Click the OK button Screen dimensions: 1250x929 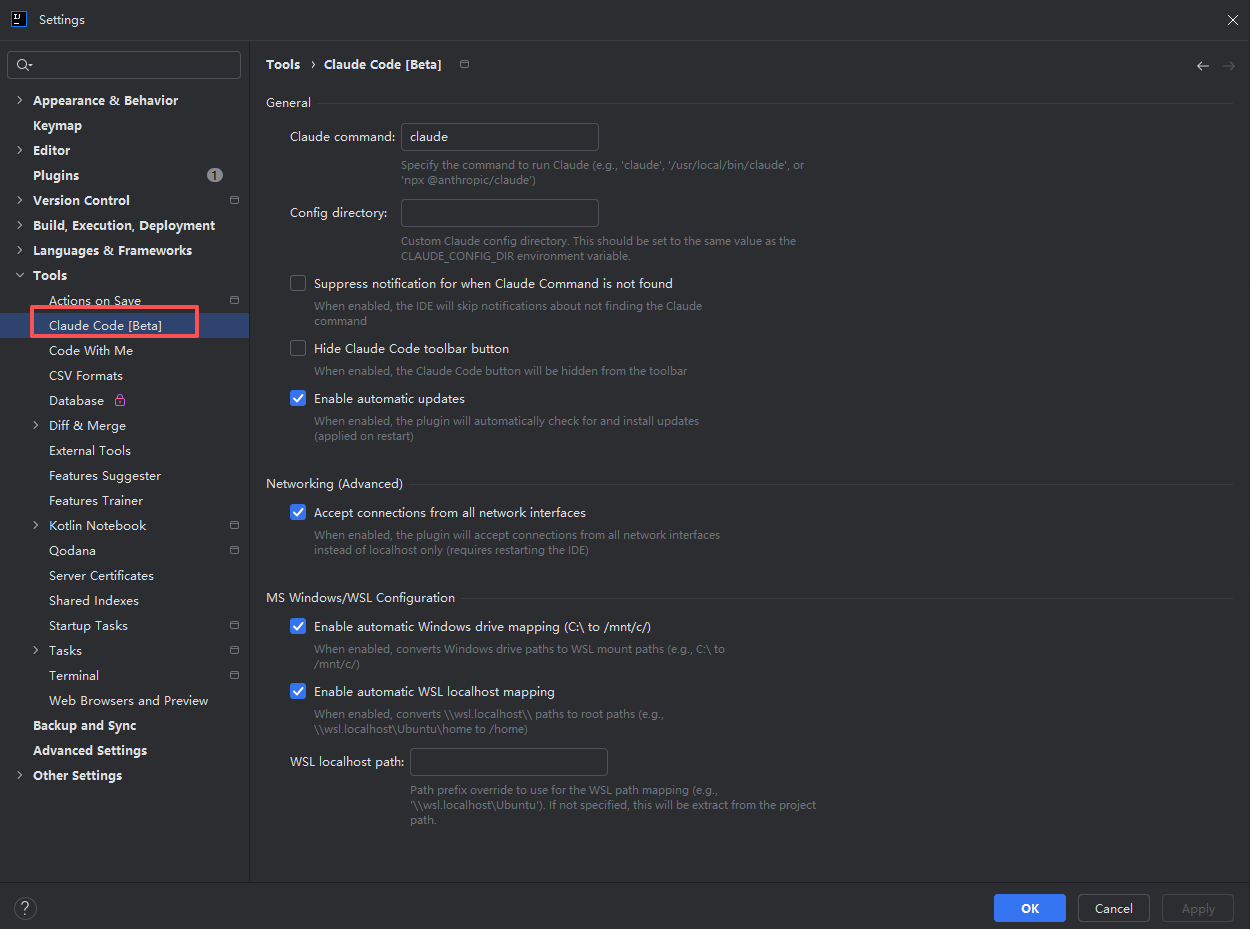[1030, 908]
